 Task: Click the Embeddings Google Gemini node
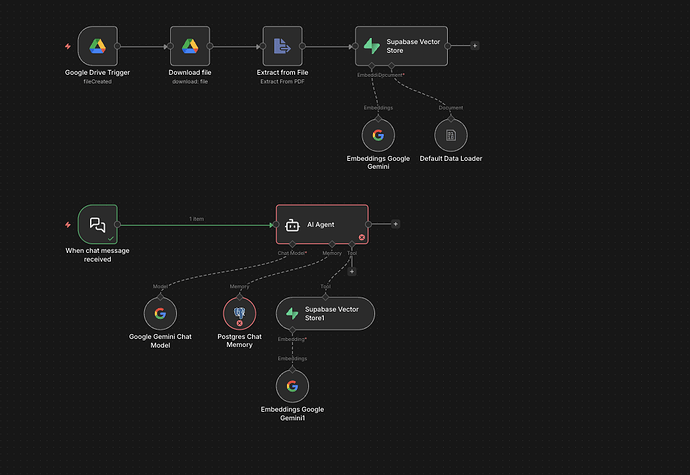pyautogui.click(x=378, y=135)
